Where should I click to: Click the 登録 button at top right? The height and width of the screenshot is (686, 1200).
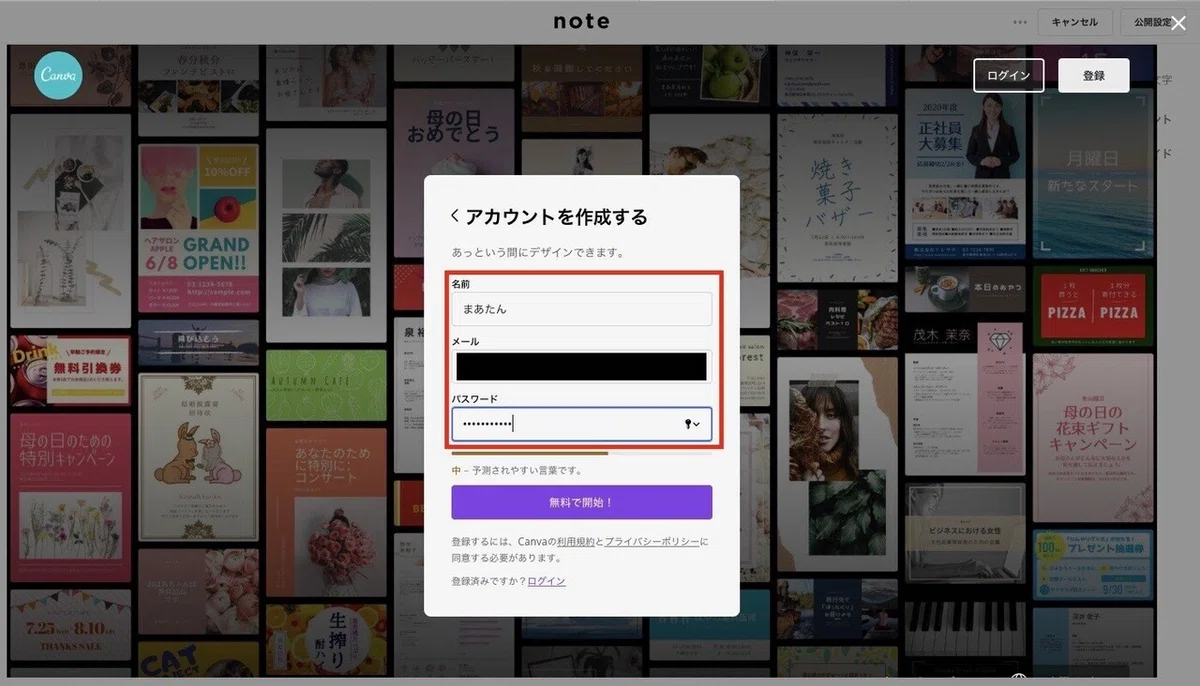[1094, 75]
